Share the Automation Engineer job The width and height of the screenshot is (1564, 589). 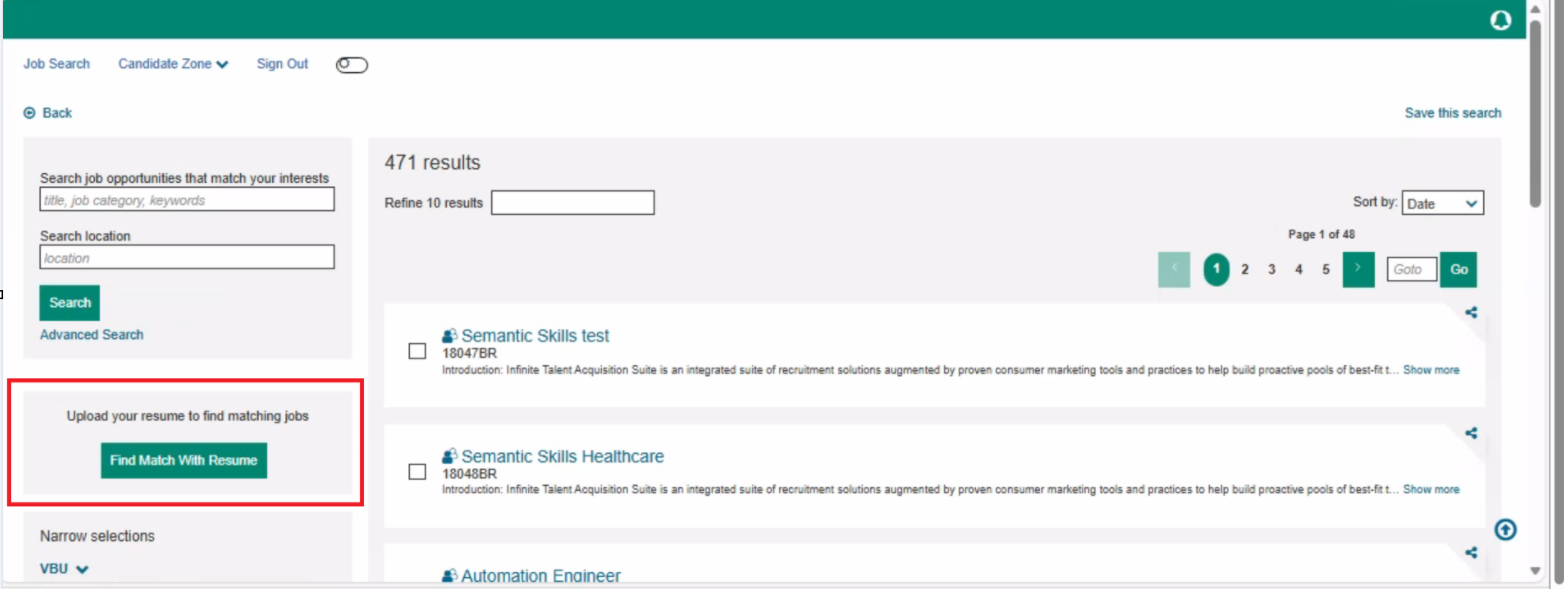click(x=1471, y=552)
